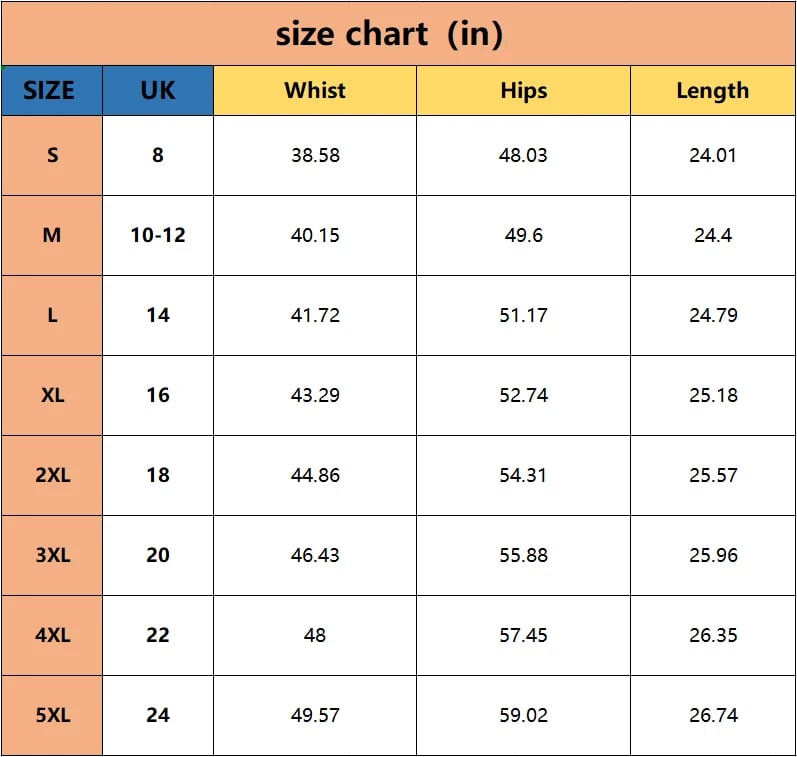The height and width of the screenshot is (757, 797).
Task: Click the 41.72 whist value
Action: pos(315,315)
